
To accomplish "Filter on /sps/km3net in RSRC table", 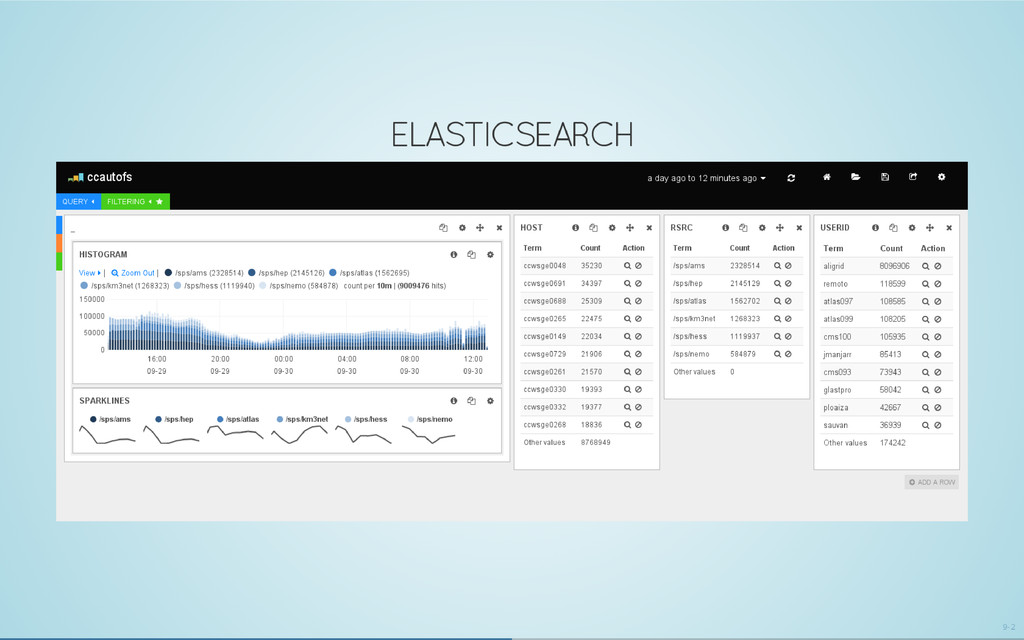I will tap(777, 319).
